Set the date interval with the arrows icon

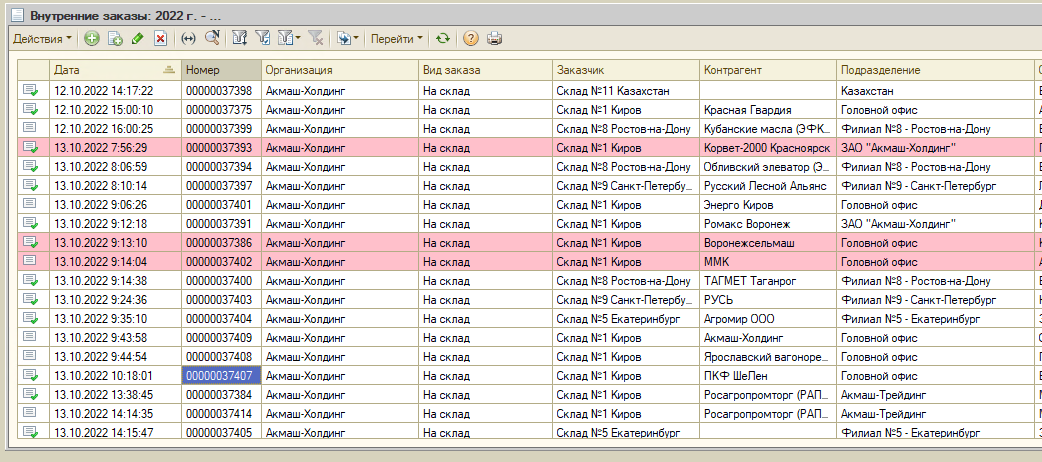189,39
